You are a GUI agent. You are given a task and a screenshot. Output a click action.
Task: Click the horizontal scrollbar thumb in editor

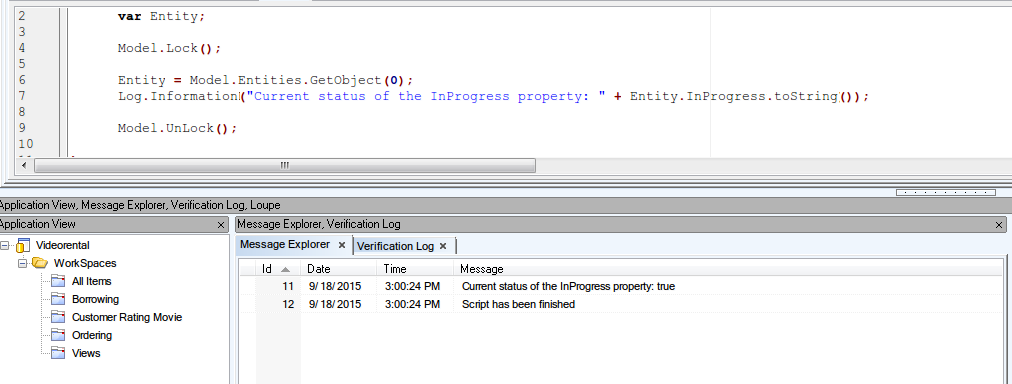(285, 166)
